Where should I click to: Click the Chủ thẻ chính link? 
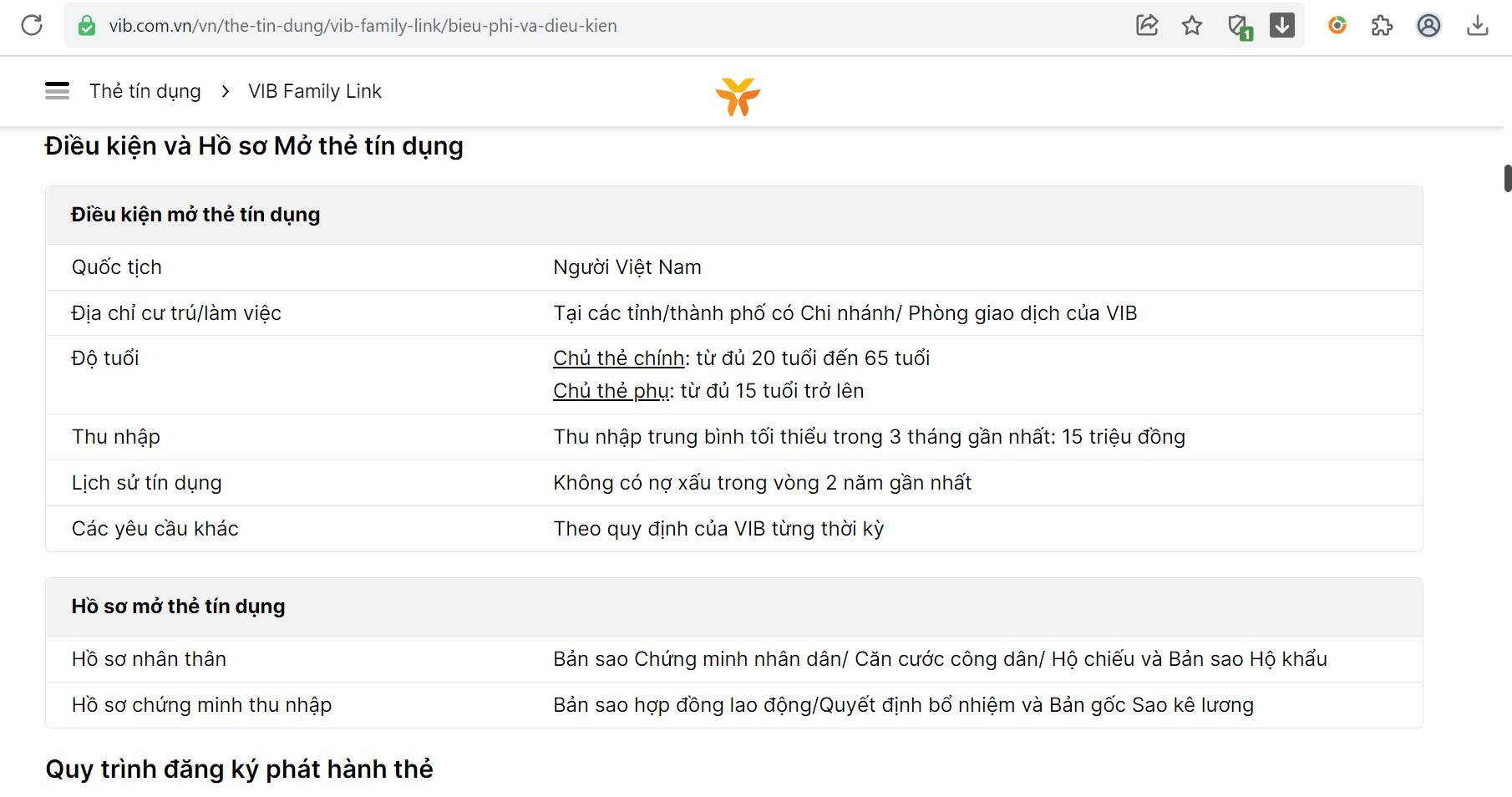(618, 358)
